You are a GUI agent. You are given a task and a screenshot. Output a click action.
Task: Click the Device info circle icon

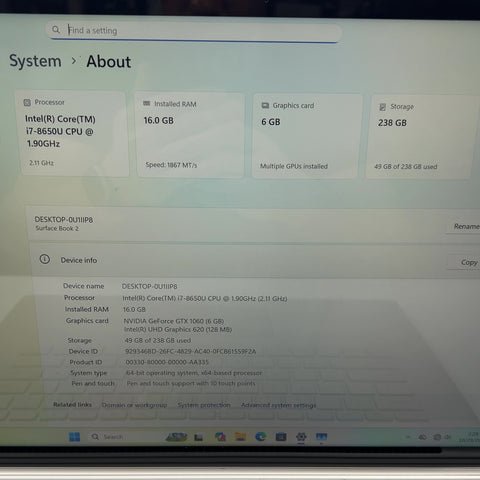pos(45,259)
